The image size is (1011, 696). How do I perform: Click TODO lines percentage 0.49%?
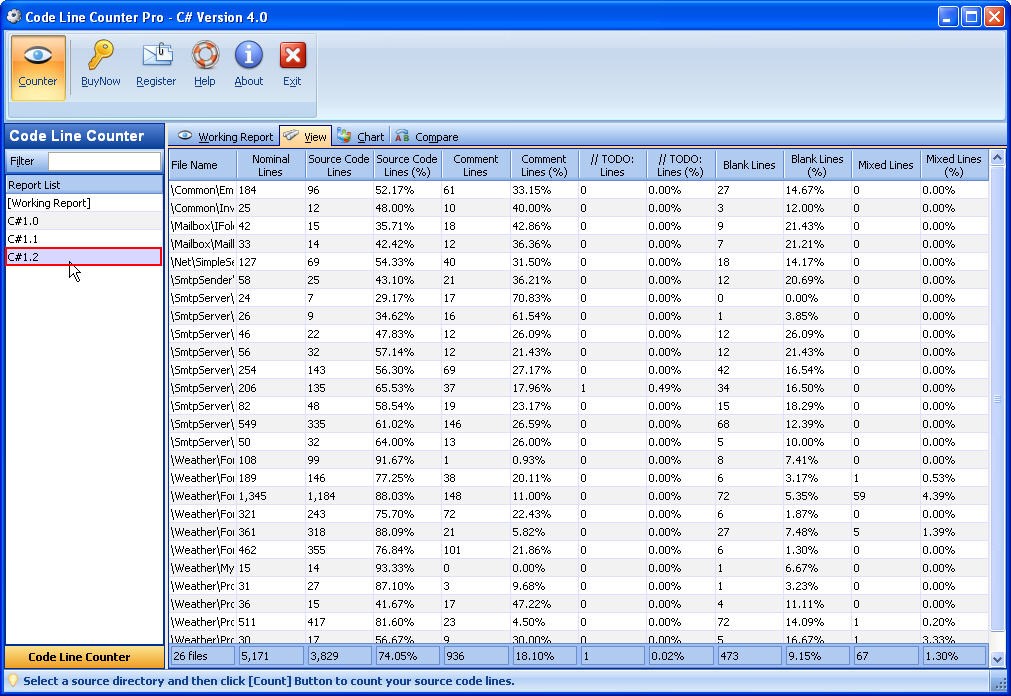(665, 388)
